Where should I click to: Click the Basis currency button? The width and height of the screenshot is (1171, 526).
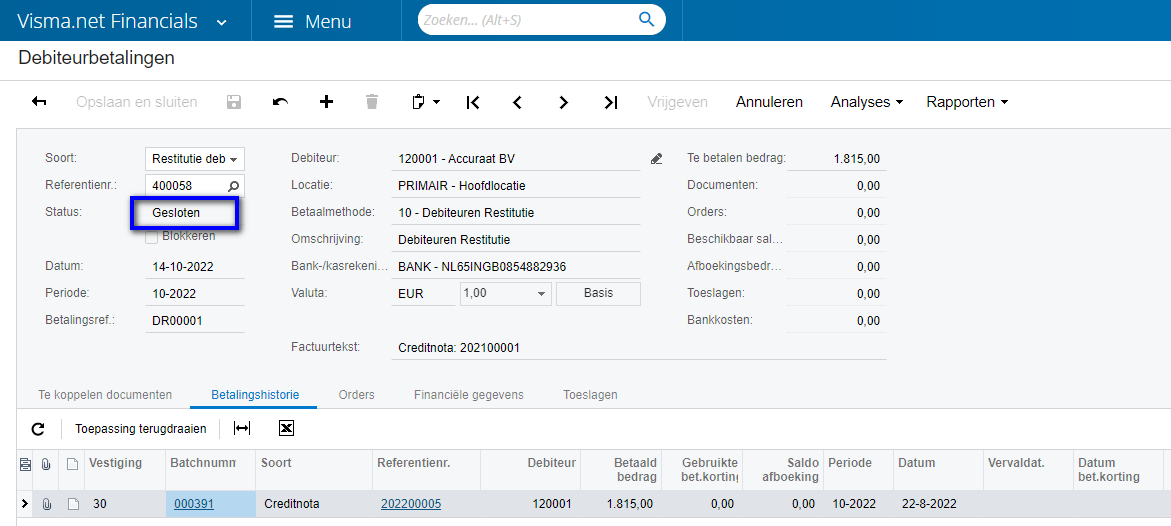pyautogui.click(x=598, y=294)
